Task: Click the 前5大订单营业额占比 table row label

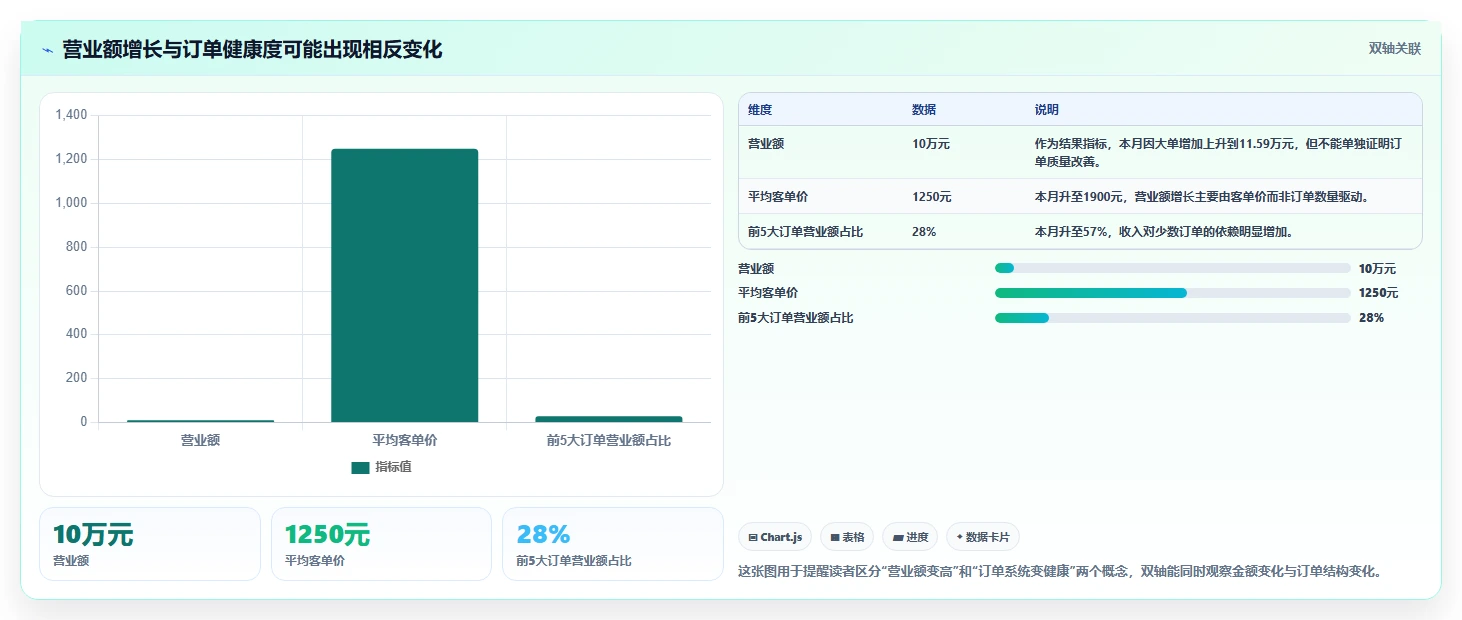Action: [805, 232]
